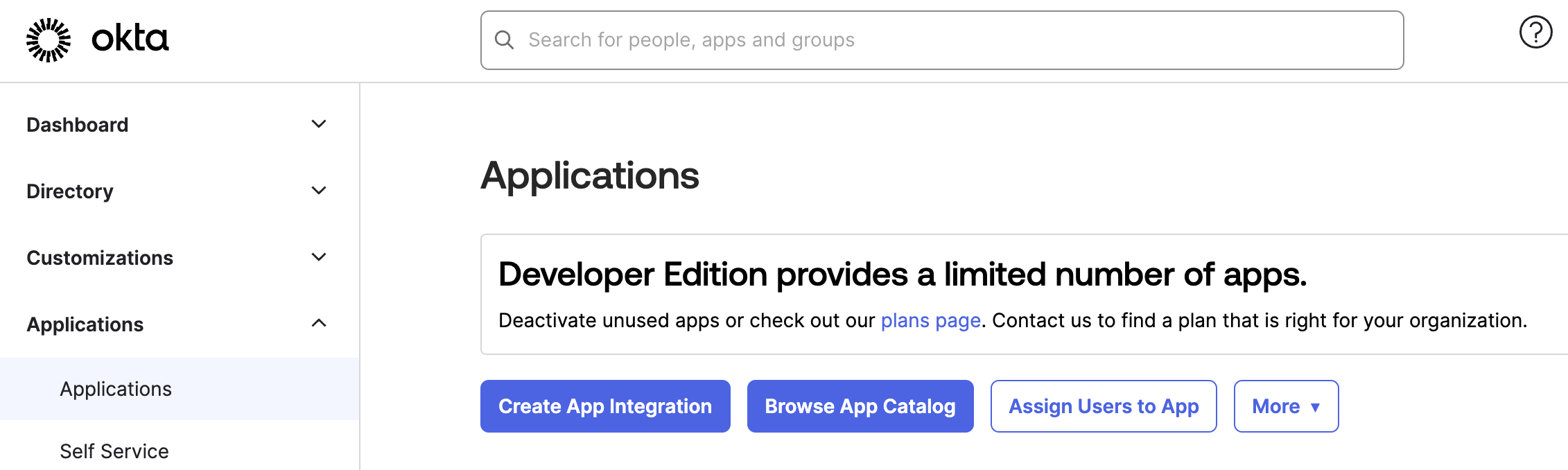
Task: Open the Applications sub-menu item
Action: tap(115, 389)
